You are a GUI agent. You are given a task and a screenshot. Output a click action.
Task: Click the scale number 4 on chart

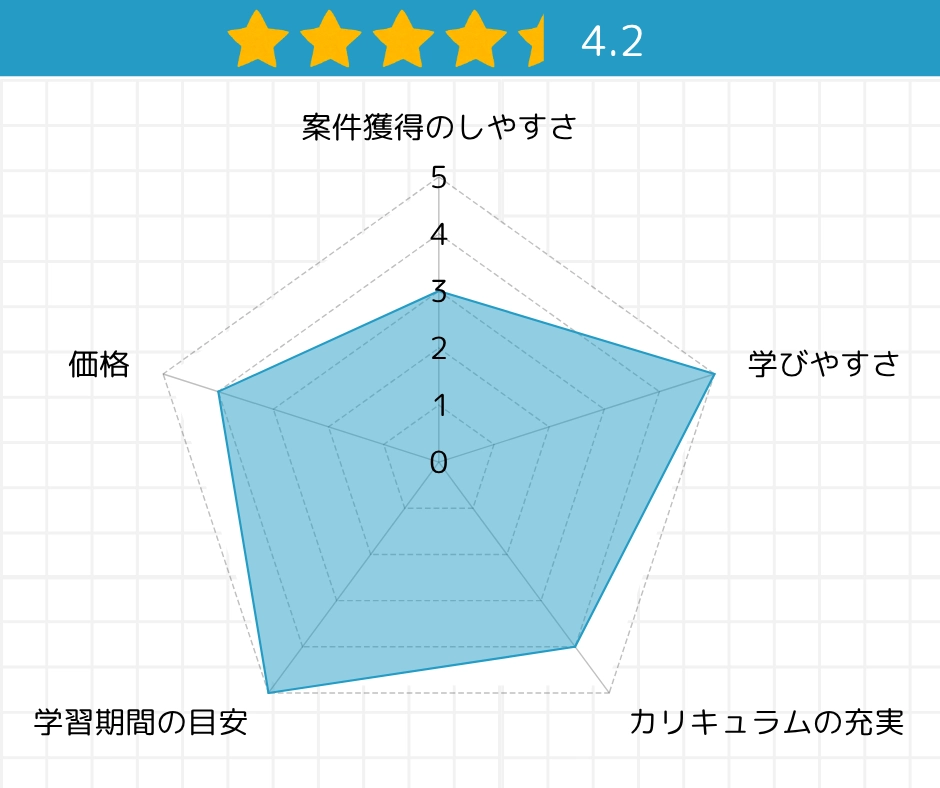click(439, 234)
